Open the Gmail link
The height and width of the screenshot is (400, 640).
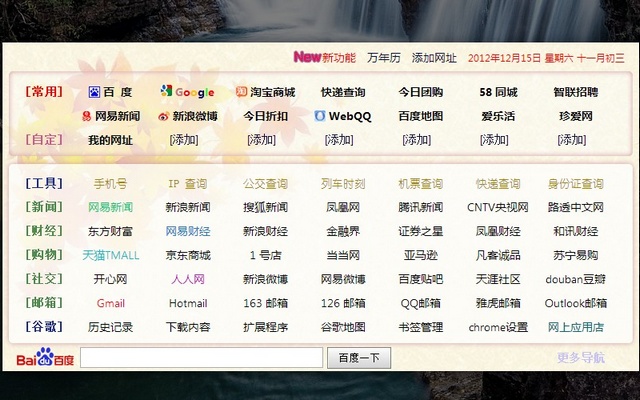[111, 303]
